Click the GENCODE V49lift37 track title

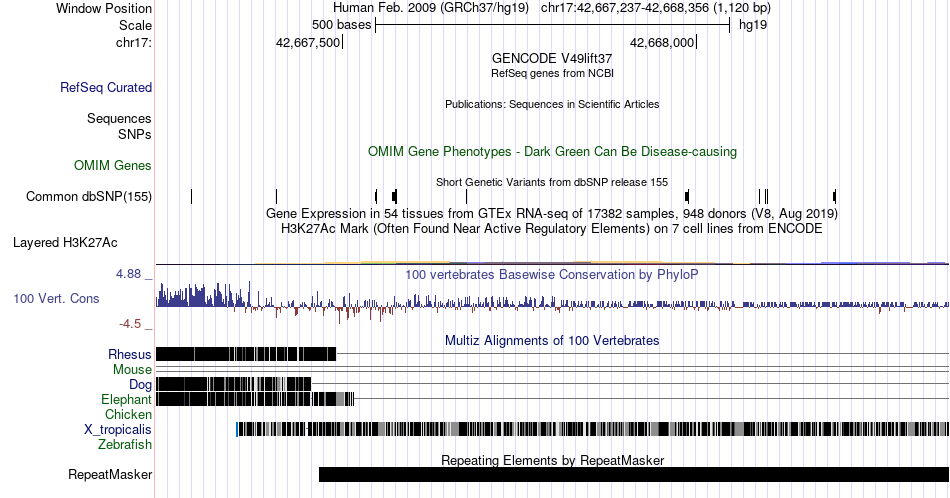(552, 58)
